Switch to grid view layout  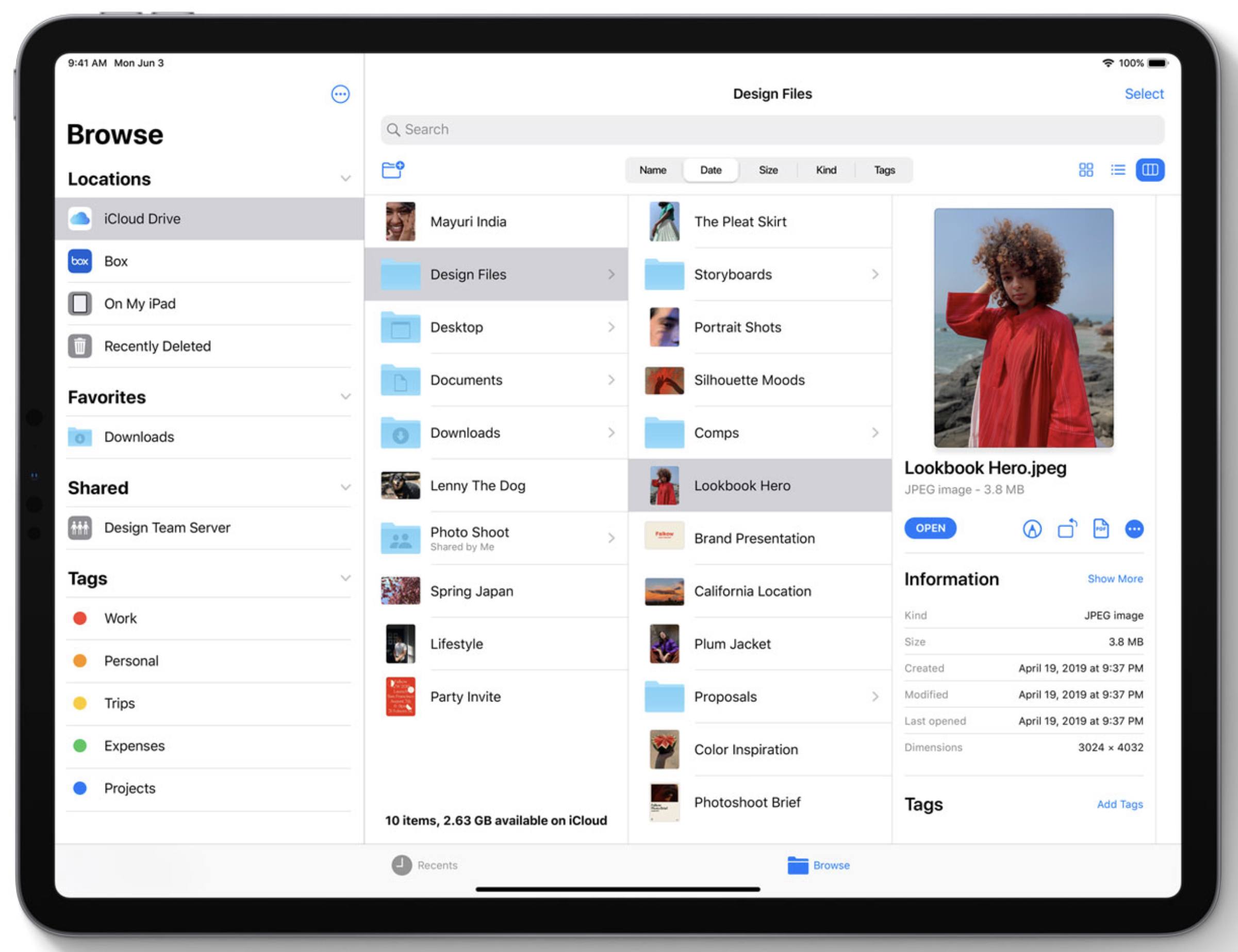point(1086,170)
